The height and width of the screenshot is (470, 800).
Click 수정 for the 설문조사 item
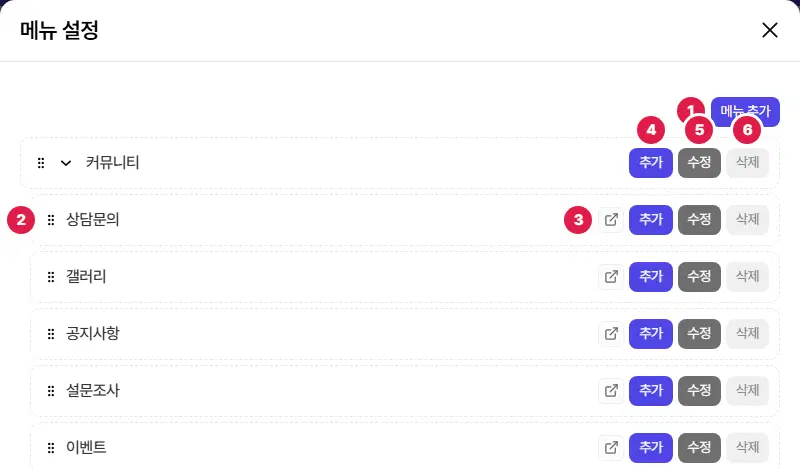(x=699, y=391)
